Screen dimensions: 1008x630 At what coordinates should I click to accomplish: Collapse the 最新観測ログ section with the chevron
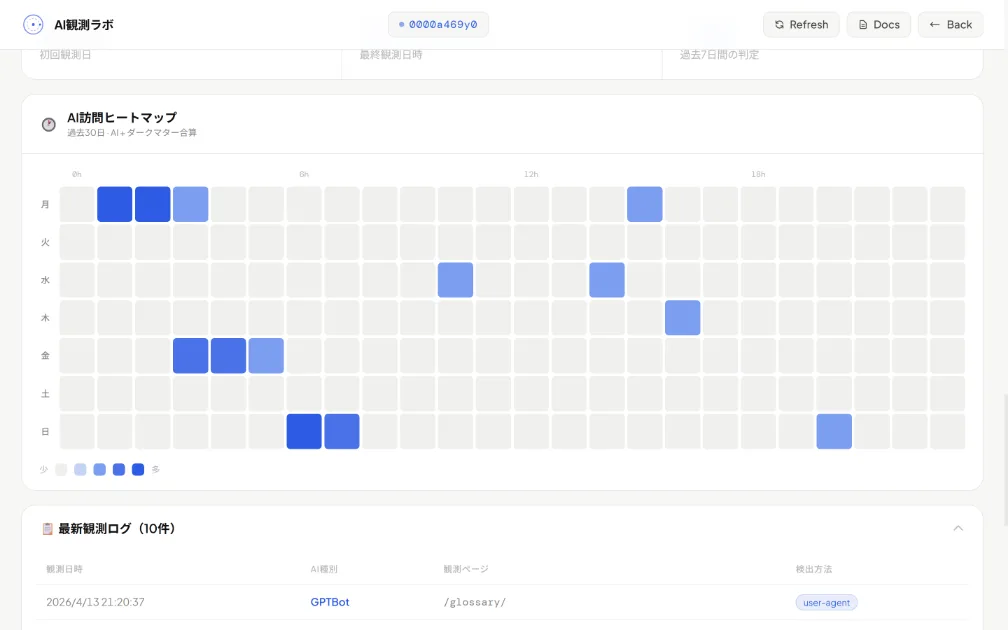coord(957,528)
